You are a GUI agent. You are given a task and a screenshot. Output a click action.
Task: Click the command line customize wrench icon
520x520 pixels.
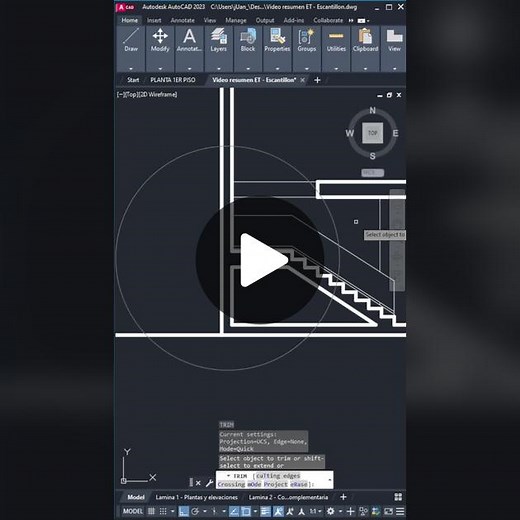(209, 483)
